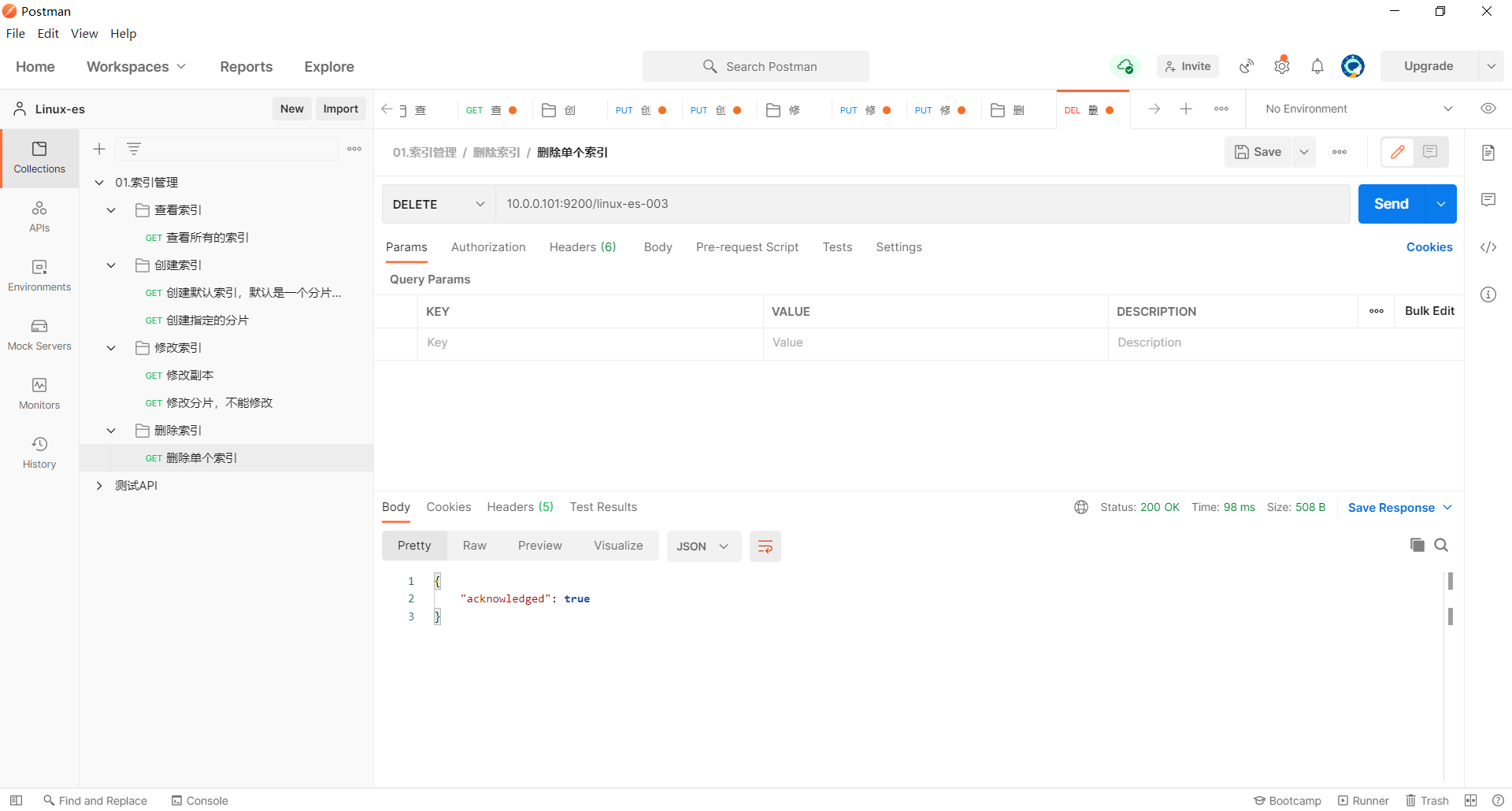Copy the response body to clipboard
Image resolution: width=1512 pixels, height=811 pixels.
click(1417, 545)
